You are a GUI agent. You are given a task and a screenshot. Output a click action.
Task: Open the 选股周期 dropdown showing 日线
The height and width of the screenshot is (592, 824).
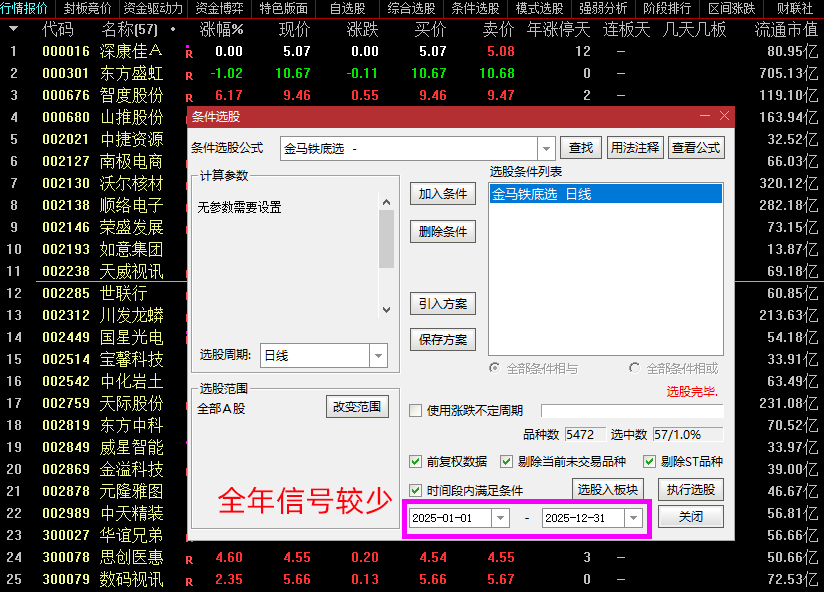pos(380,355)
